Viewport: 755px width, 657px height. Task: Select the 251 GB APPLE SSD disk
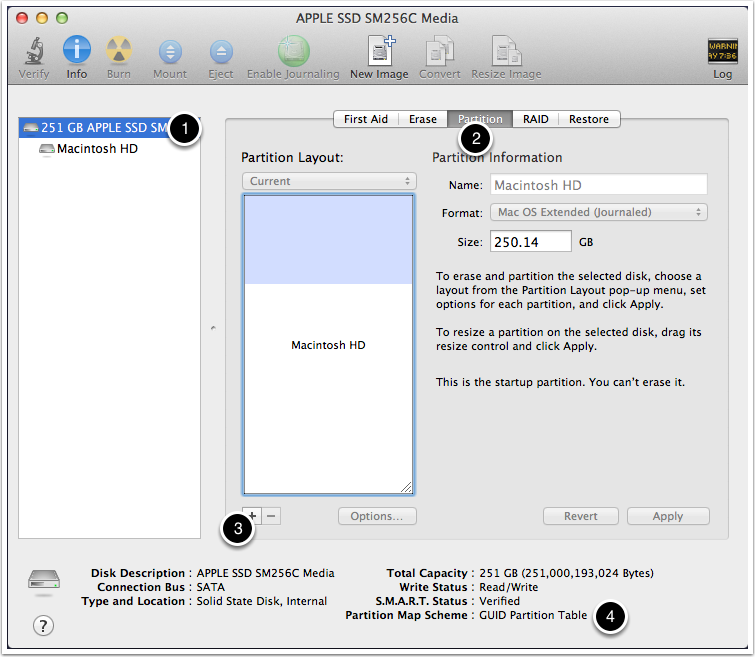click(x=109, y=128)
